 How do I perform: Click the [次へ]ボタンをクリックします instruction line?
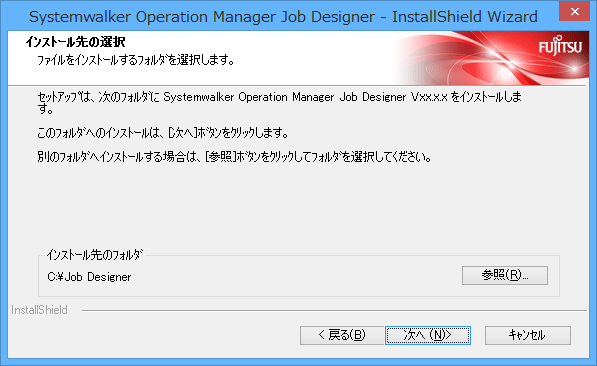pyautogui.click(x=163, y=133)
